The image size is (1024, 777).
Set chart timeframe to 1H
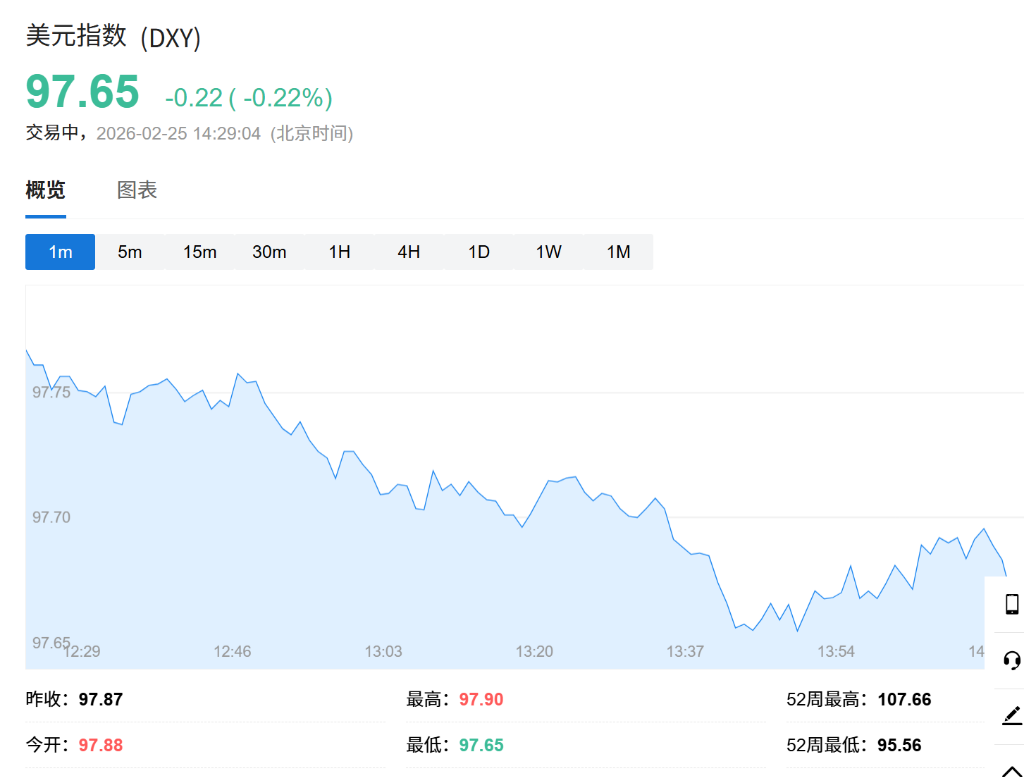(x=340, y=252)
